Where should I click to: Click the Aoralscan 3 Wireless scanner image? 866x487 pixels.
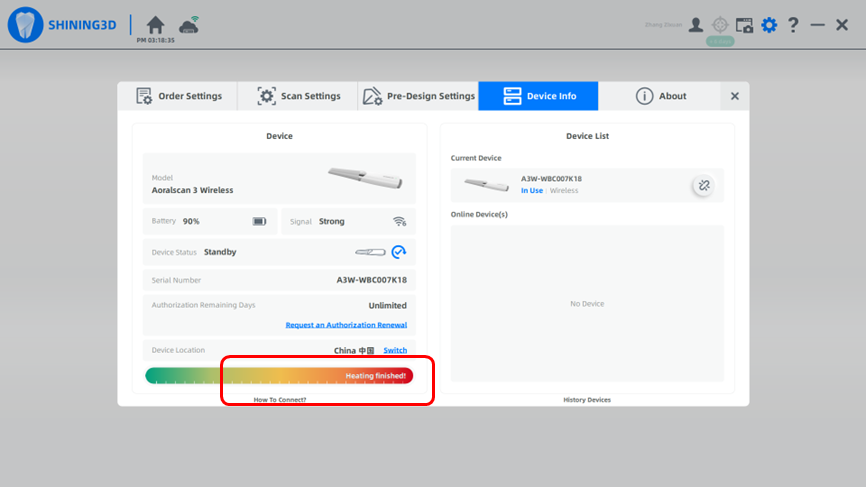365,178
